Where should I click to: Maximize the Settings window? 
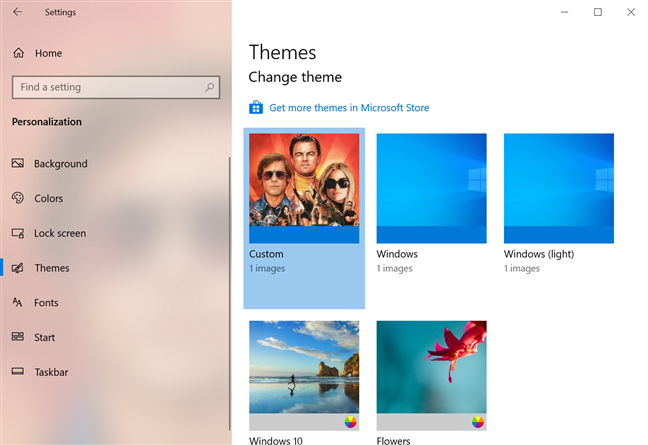[x=598, y=12]
